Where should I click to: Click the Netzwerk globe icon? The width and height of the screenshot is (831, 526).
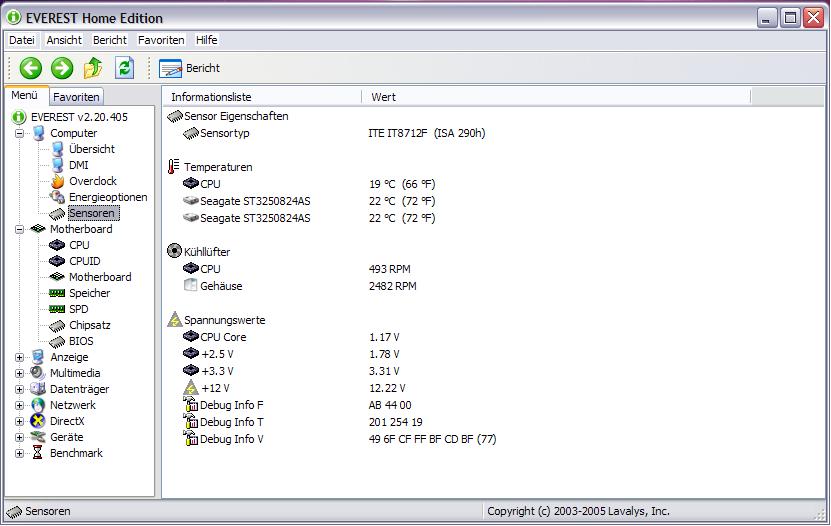pos(38,405)
